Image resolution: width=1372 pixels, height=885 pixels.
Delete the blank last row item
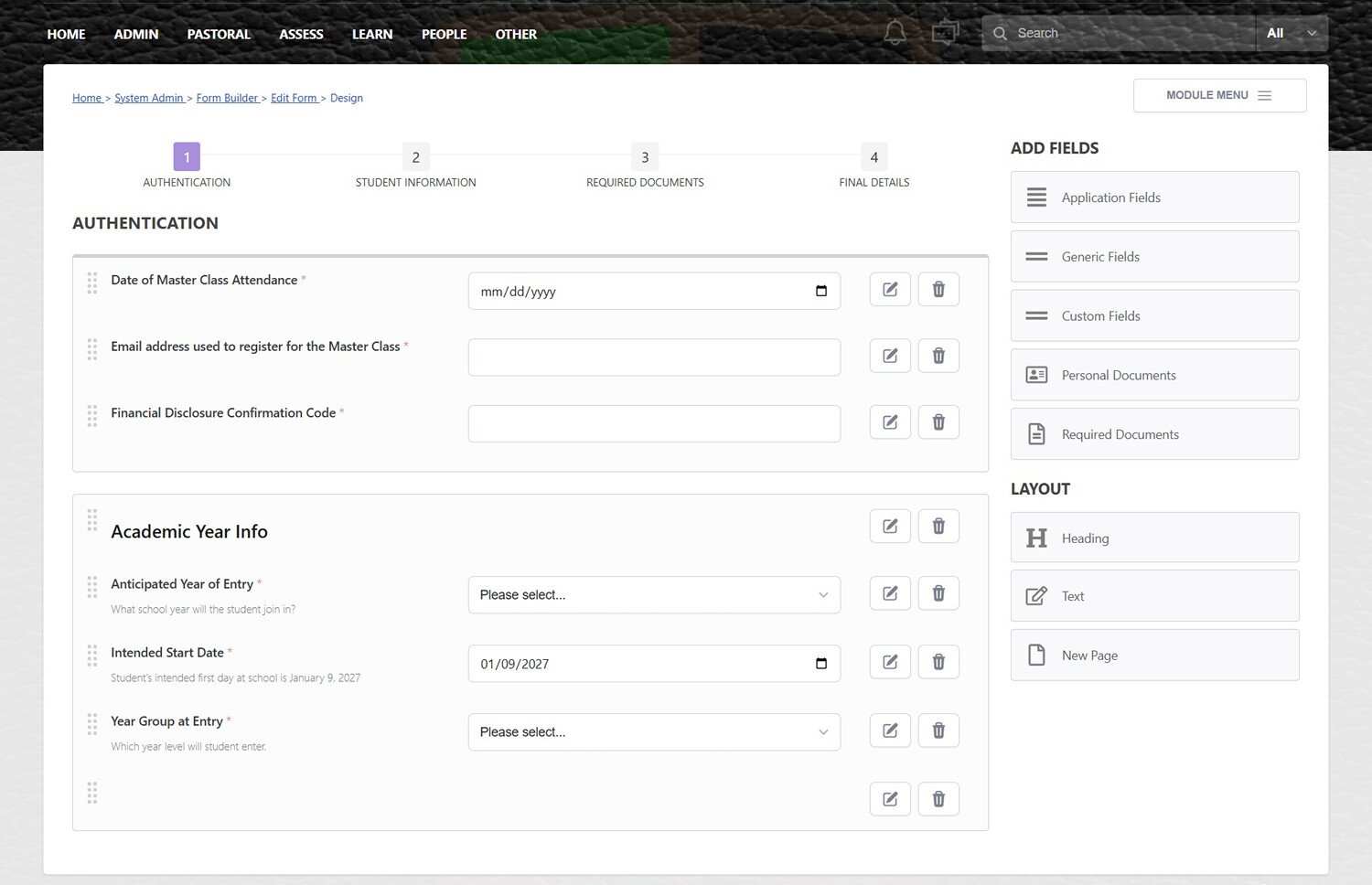point(938,799)
